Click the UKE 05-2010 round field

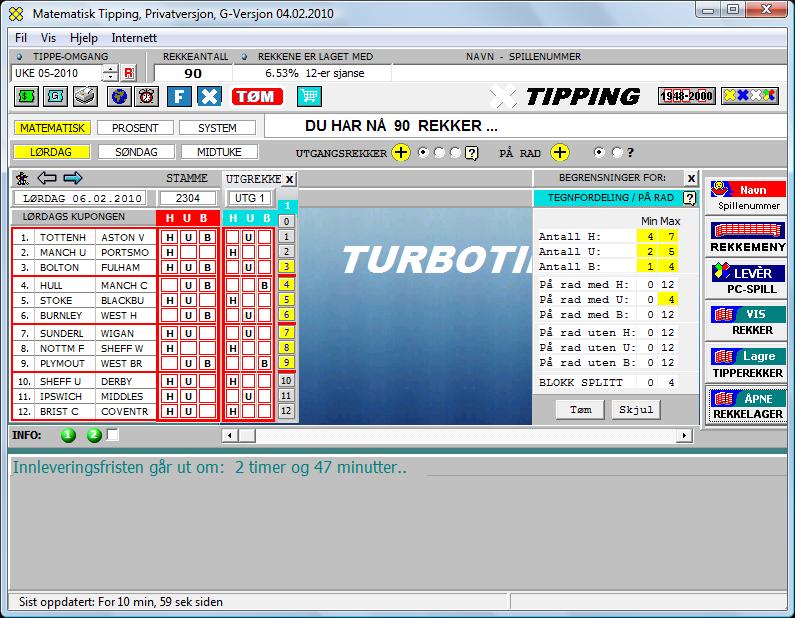(x=57, y=73)
